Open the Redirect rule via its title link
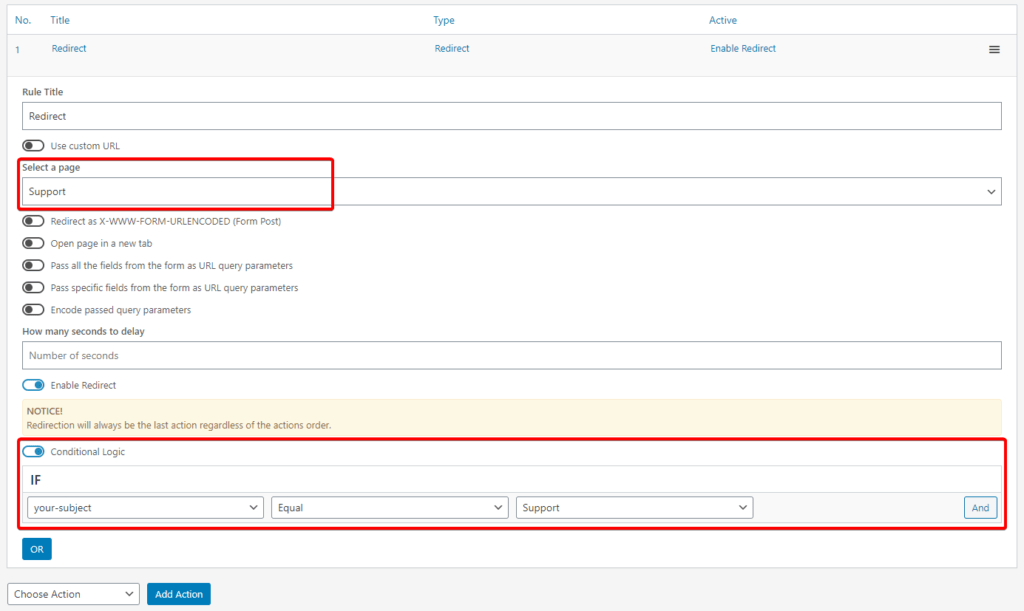This screenshot has height=611, width=1024. click(68, 48)
